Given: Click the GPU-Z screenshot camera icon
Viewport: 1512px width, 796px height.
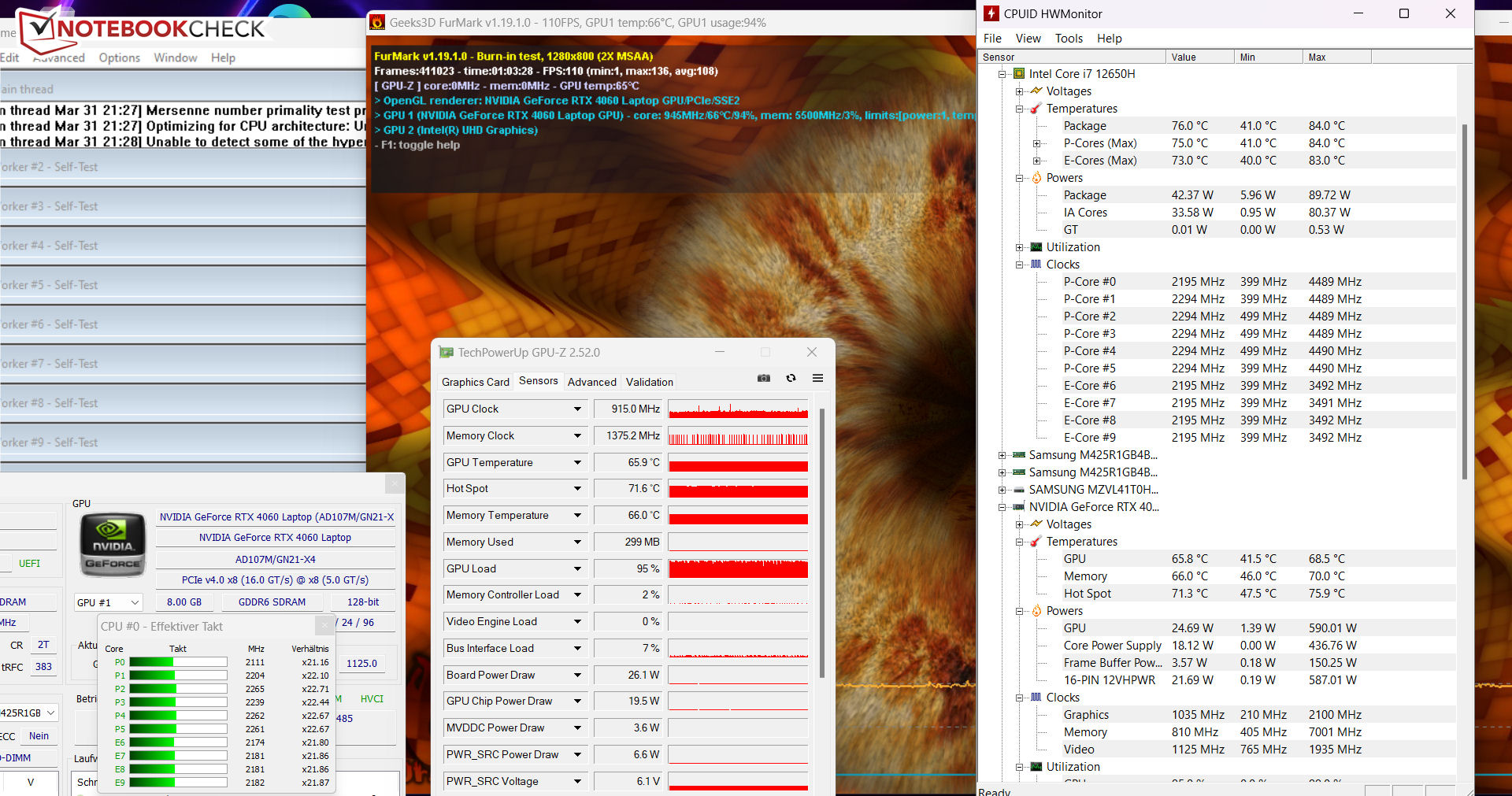Looking at the screenshot, I should pyautogui.click(x=764, y=379).
